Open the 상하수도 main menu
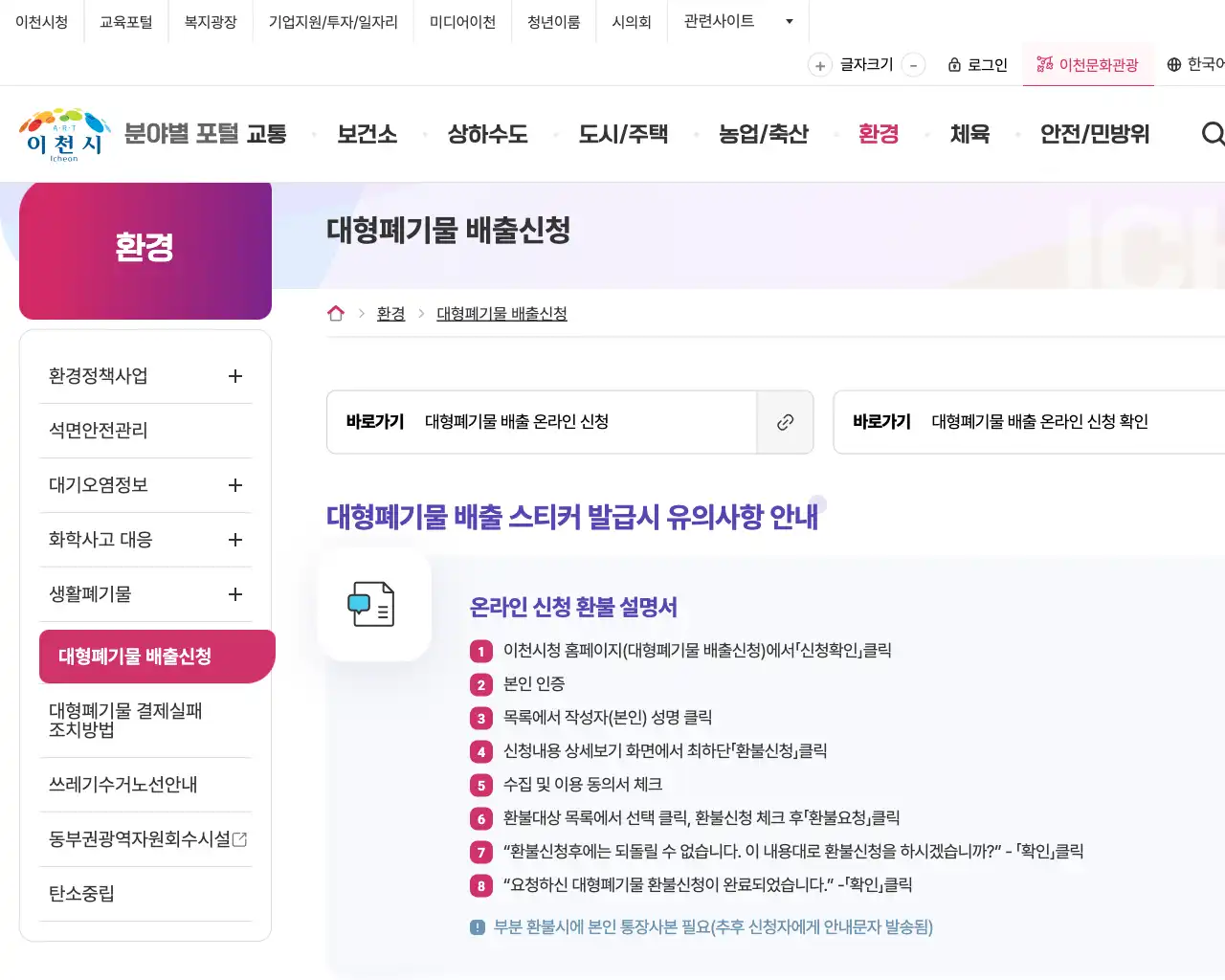1225x980 pixels. (488, 134)
